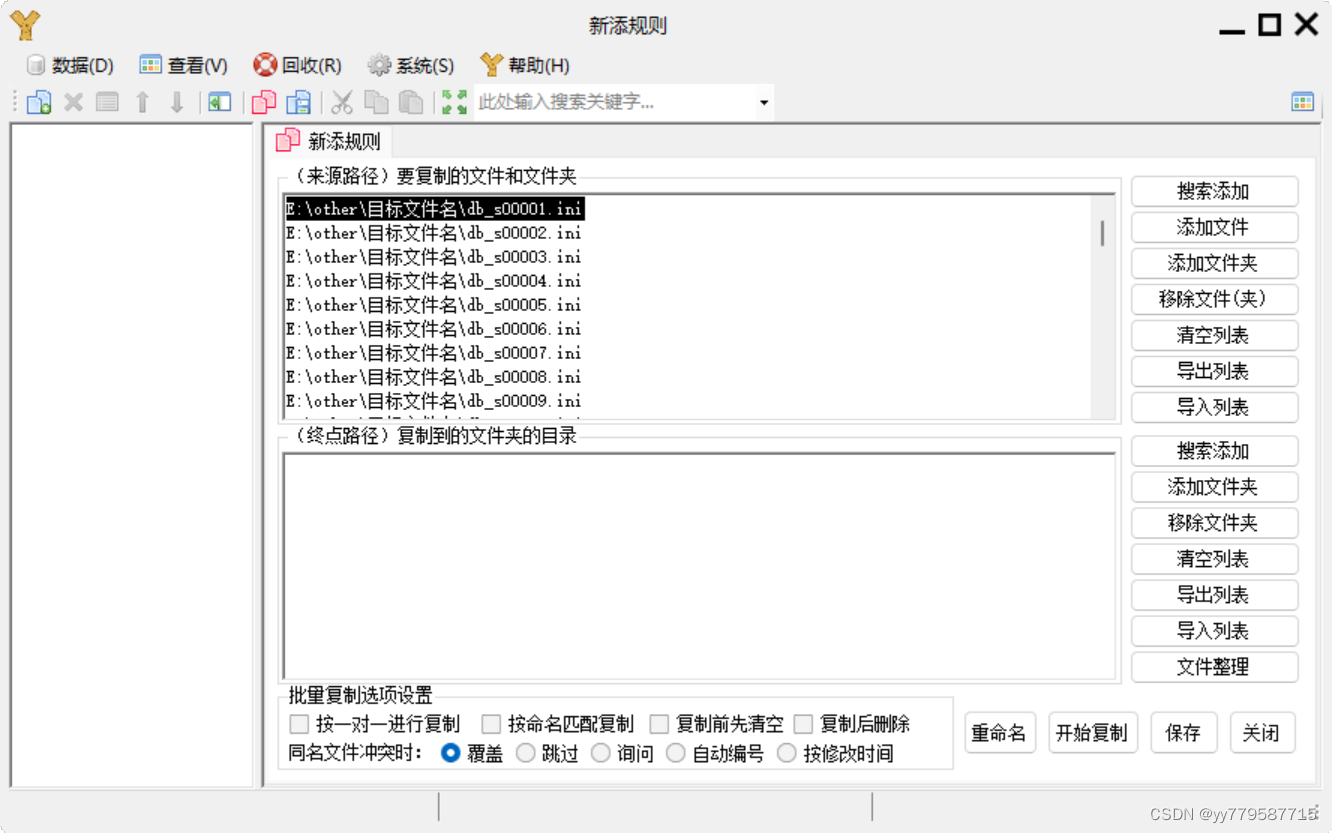Image resolution: width=1332 pixels, height=833 pixels.
Task: Open the 帮助(H) menu
Action: 525,66
